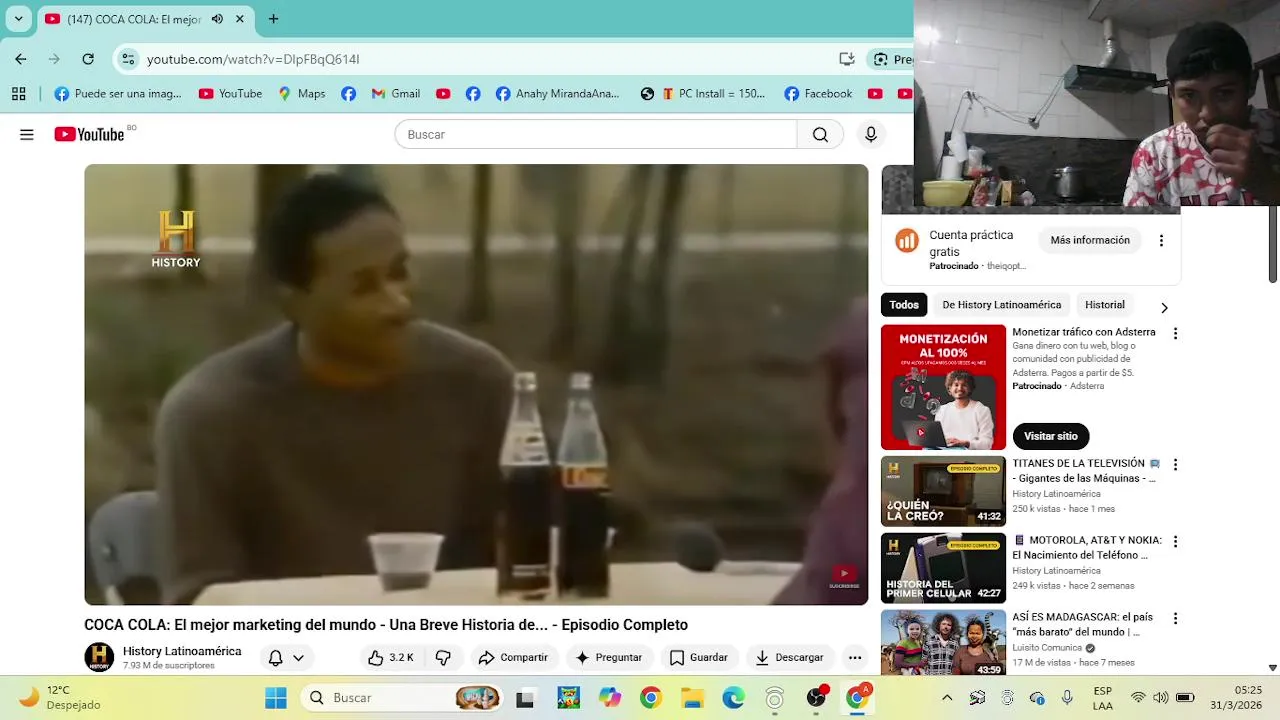
Task: Show more filter chips with the right chevron
Action: point(1164,308)
